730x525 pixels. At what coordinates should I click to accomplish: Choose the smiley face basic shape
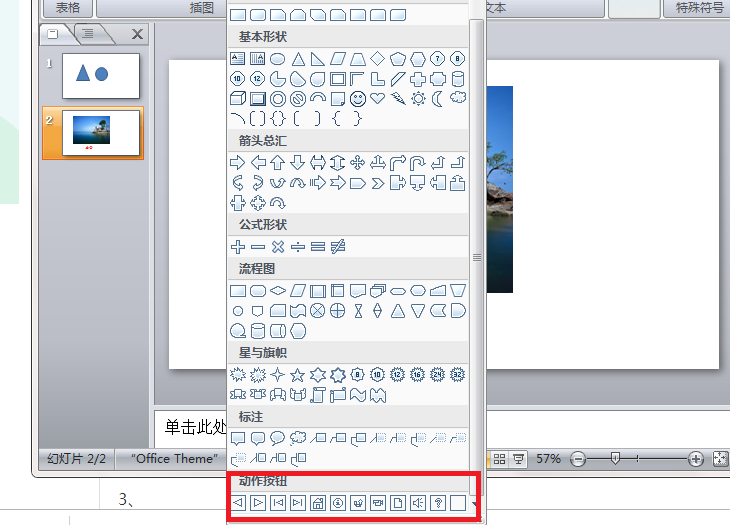coord(358,99)
